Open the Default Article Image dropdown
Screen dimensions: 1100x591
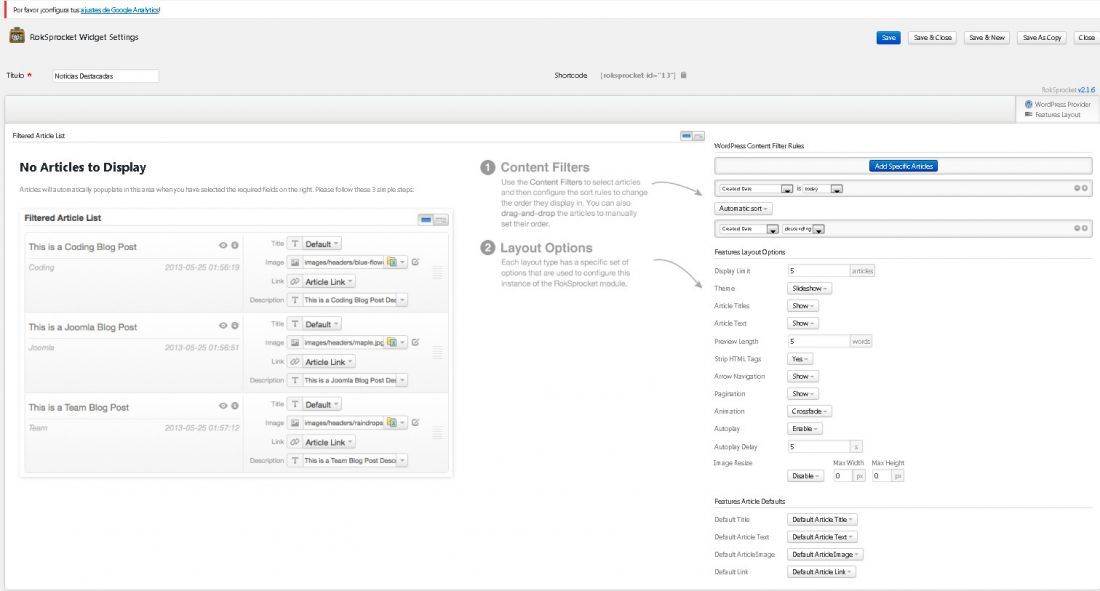825,555
